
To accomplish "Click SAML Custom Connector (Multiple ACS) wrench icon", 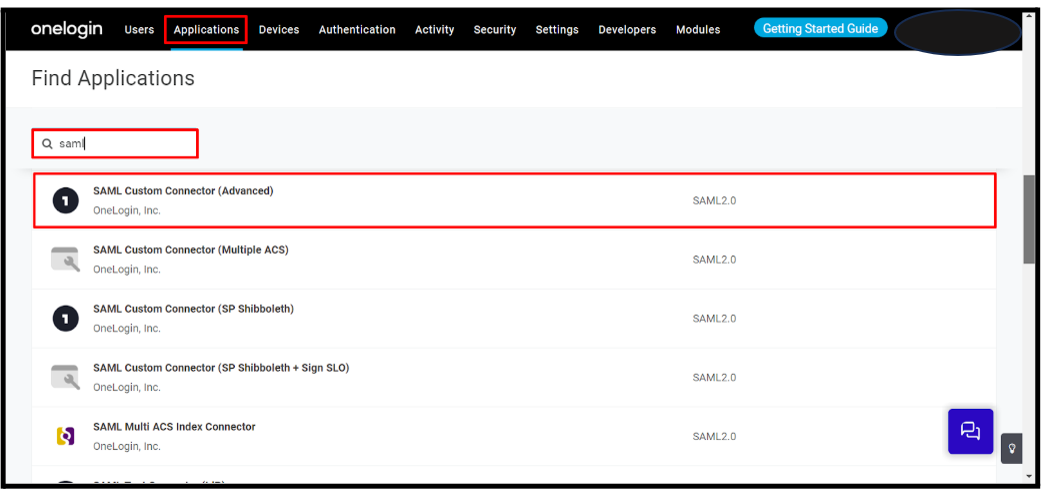I will coord(65,259).
